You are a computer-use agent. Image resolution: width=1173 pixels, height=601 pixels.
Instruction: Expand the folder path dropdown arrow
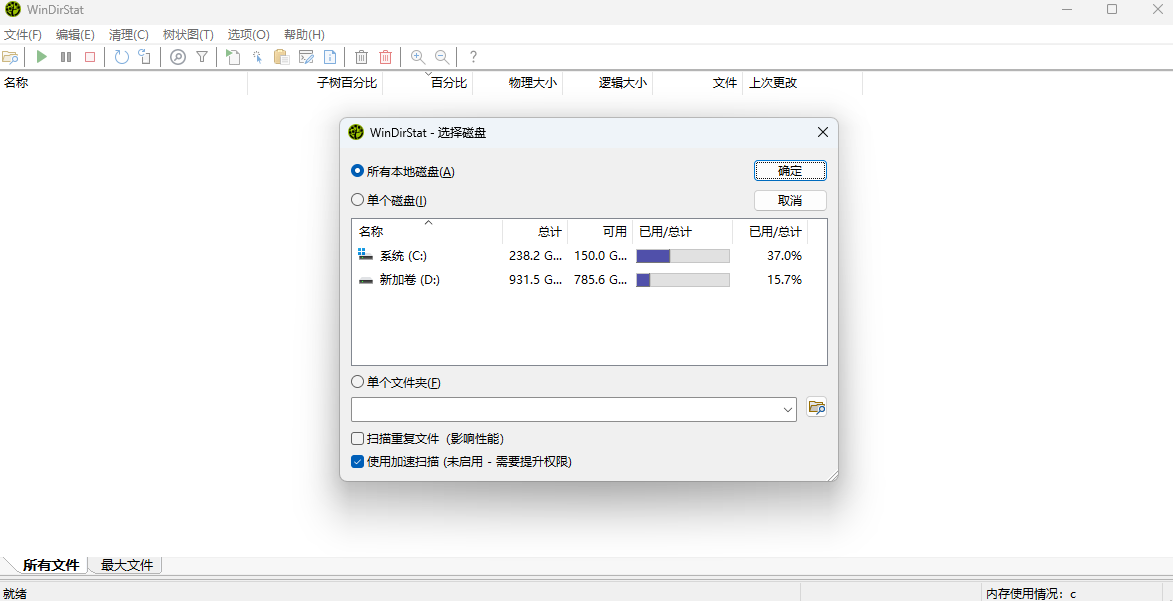[x=788, y=409]
